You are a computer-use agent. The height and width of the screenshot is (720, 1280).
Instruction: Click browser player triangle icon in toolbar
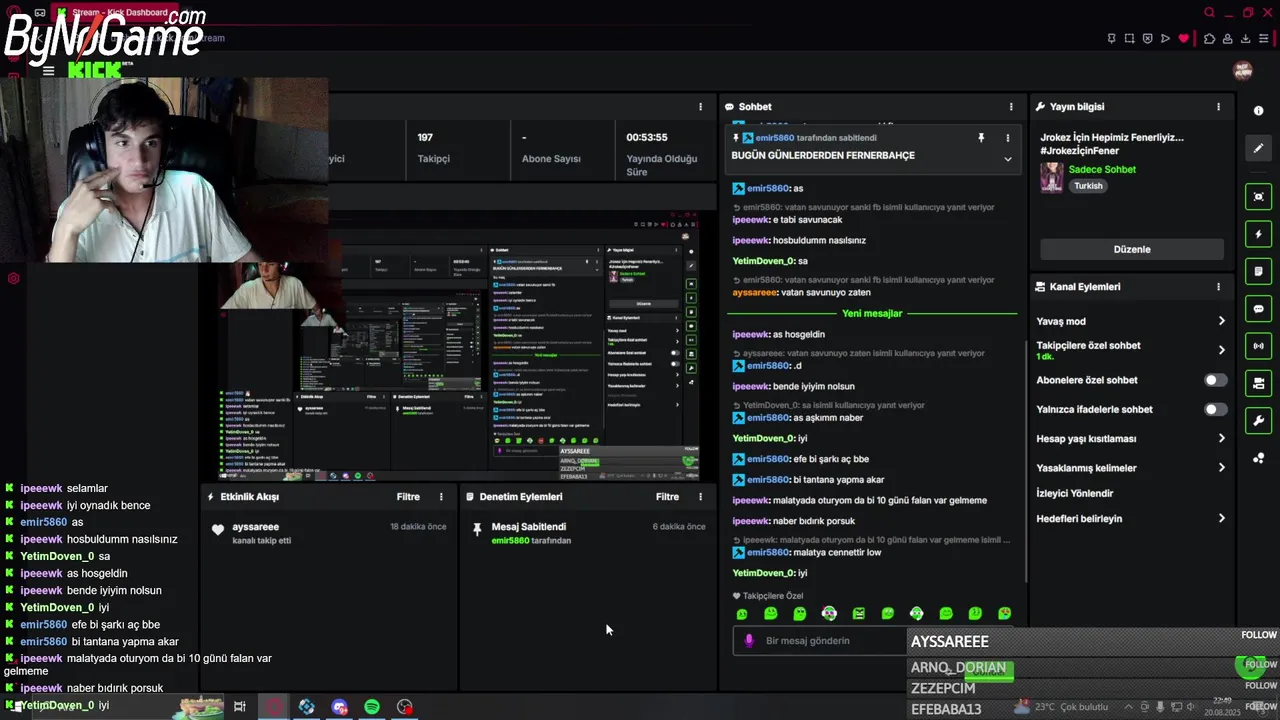tap(1165, 38)
